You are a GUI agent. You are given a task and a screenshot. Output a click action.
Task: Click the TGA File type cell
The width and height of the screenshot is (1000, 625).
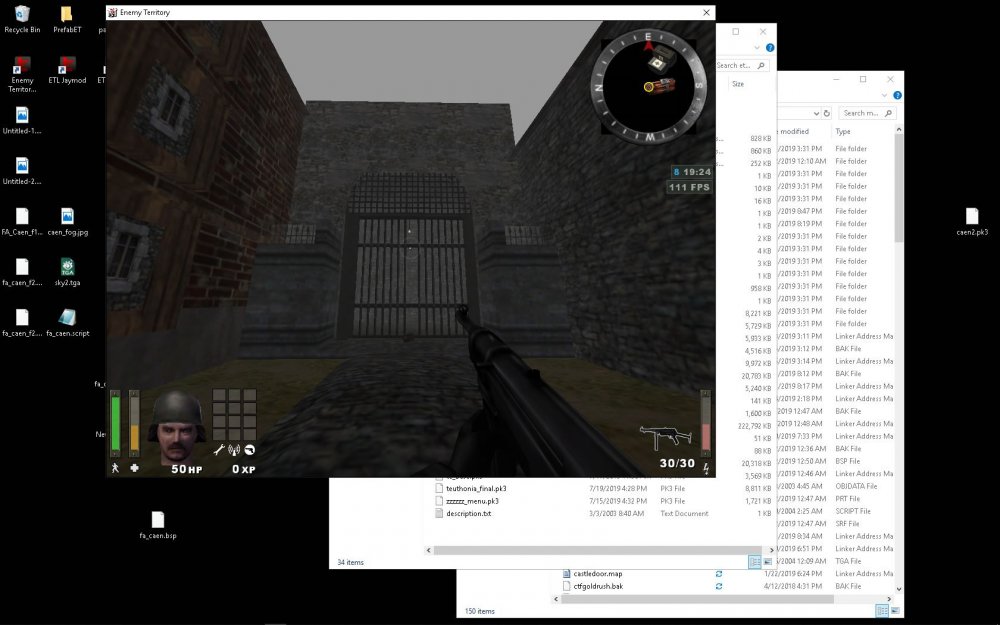click(x=848, y=561)
